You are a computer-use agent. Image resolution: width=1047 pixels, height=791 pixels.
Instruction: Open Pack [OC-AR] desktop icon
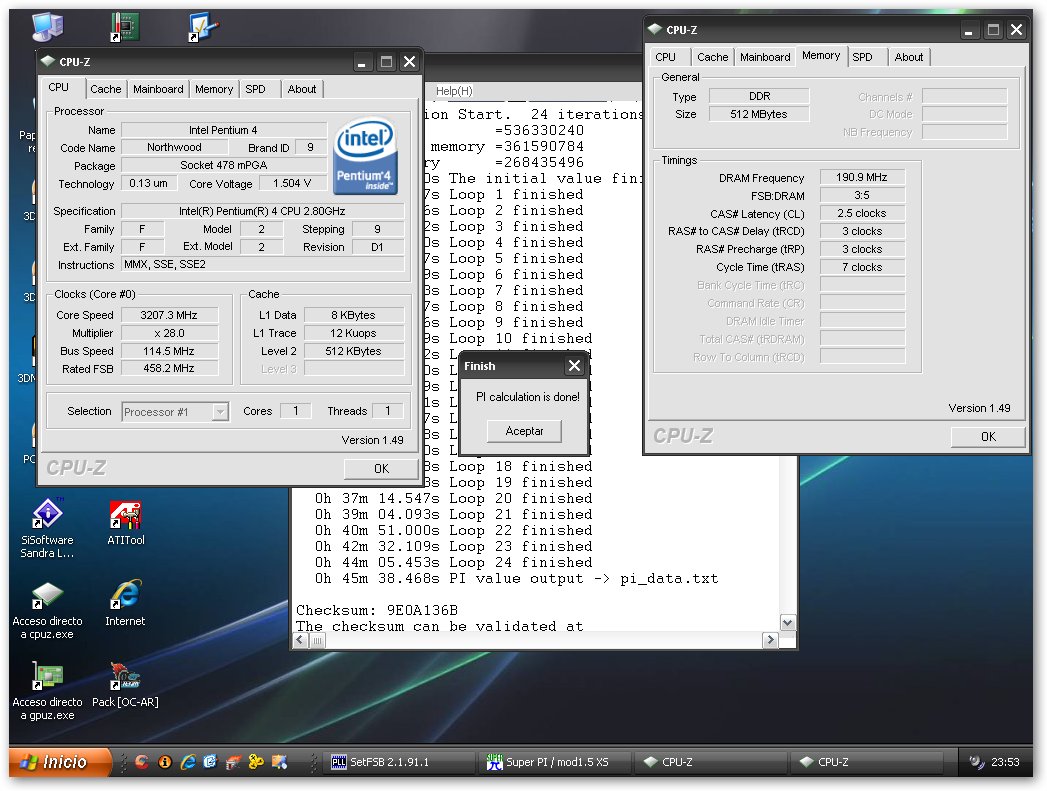click(125, 684)
